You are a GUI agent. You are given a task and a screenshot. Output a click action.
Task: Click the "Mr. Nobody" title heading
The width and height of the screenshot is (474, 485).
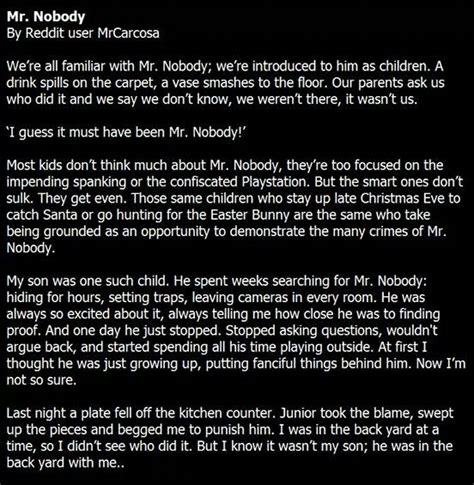tap(46, 17)
